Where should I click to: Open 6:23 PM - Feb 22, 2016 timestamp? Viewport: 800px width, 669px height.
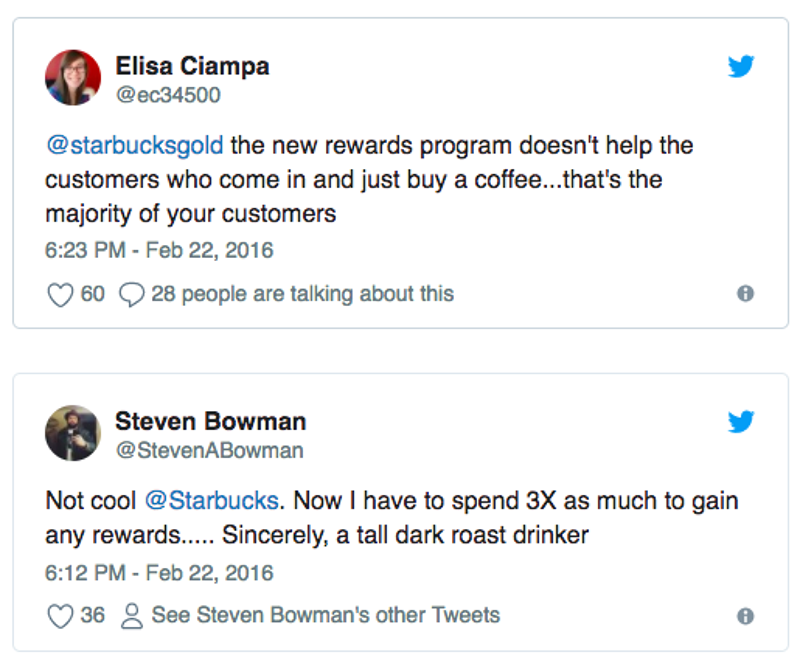coord(159,250)
